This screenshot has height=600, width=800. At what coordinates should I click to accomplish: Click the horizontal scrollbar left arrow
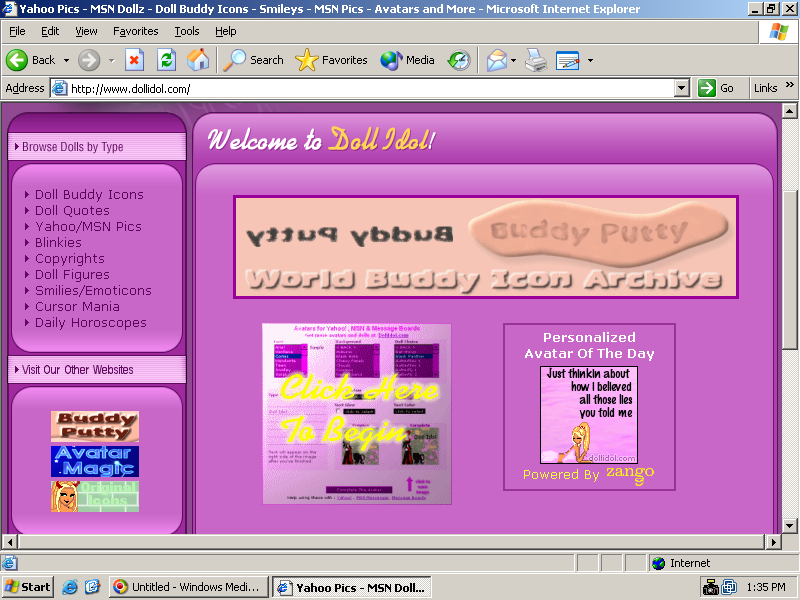pos(10,542)
